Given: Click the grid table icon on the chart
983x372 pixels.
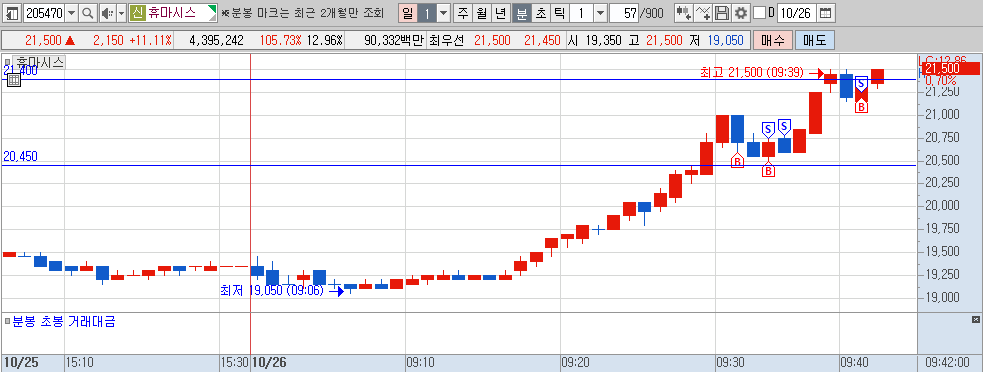Looking at the screenshot, I should [14, 80].
